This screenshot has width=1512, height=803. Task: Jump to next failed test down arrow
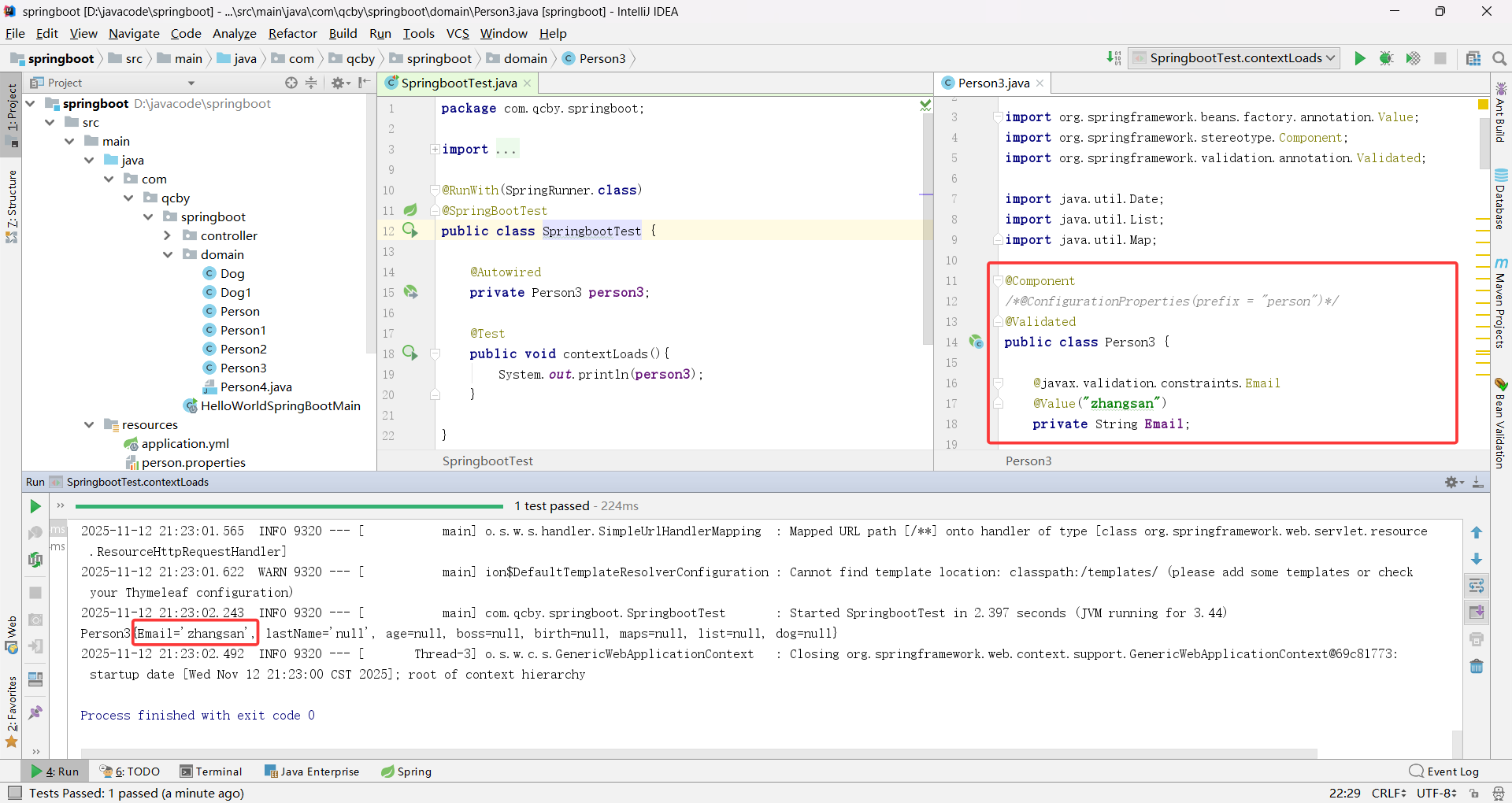tap(1477, 559)
